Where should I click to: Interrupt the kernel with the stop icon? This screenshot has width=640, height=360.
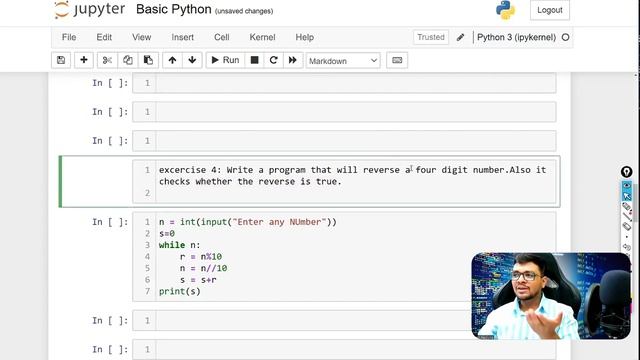pos(254,60)
